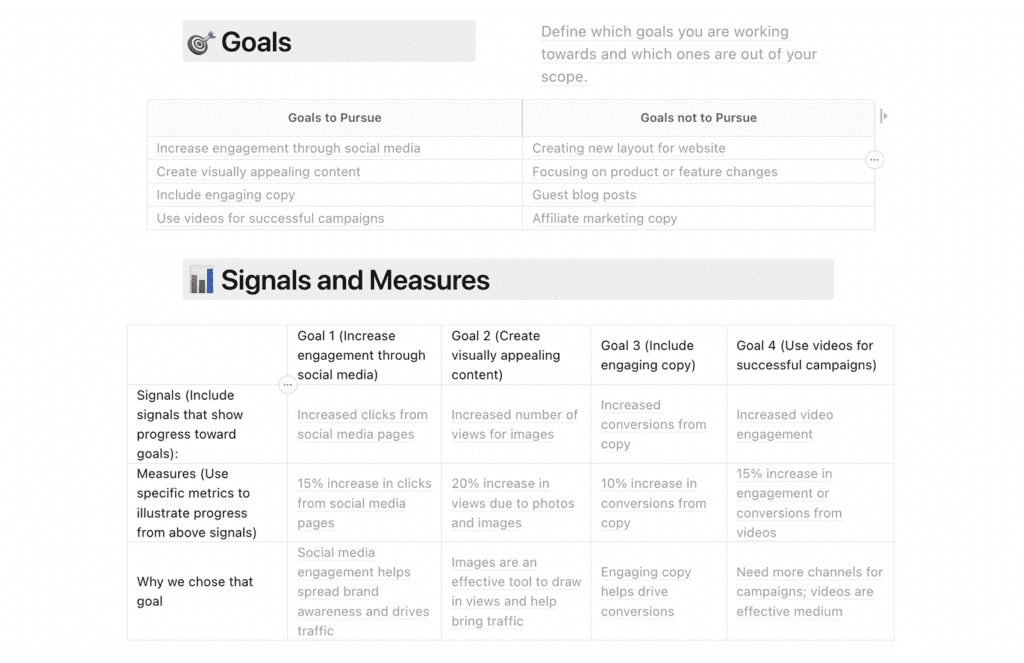Open the options button on the Signals row border
The image size is (1024, 663).
coord(287,385)
